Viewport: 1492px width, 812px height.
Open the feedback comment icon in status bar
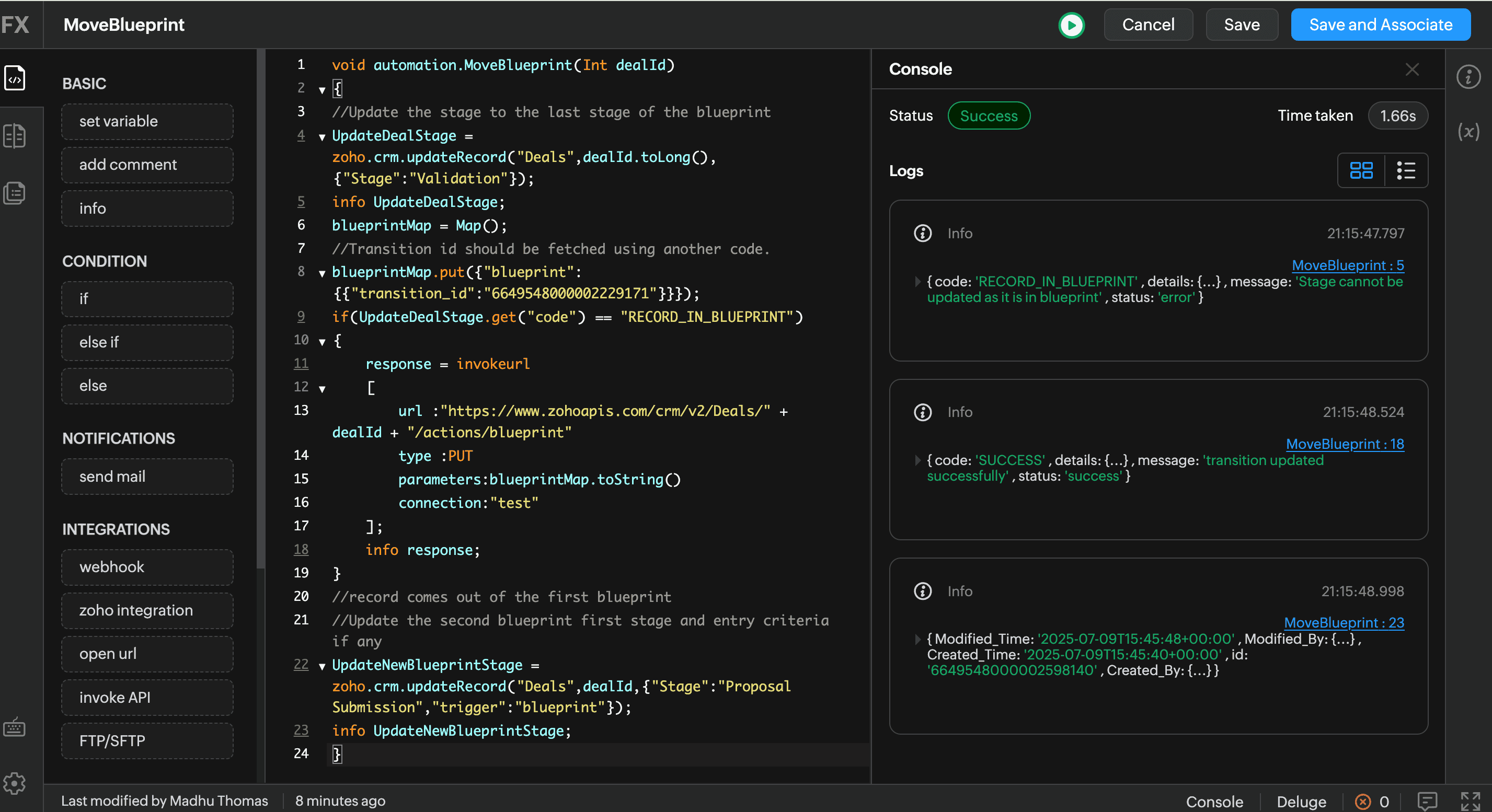[x=1427, y=801]
